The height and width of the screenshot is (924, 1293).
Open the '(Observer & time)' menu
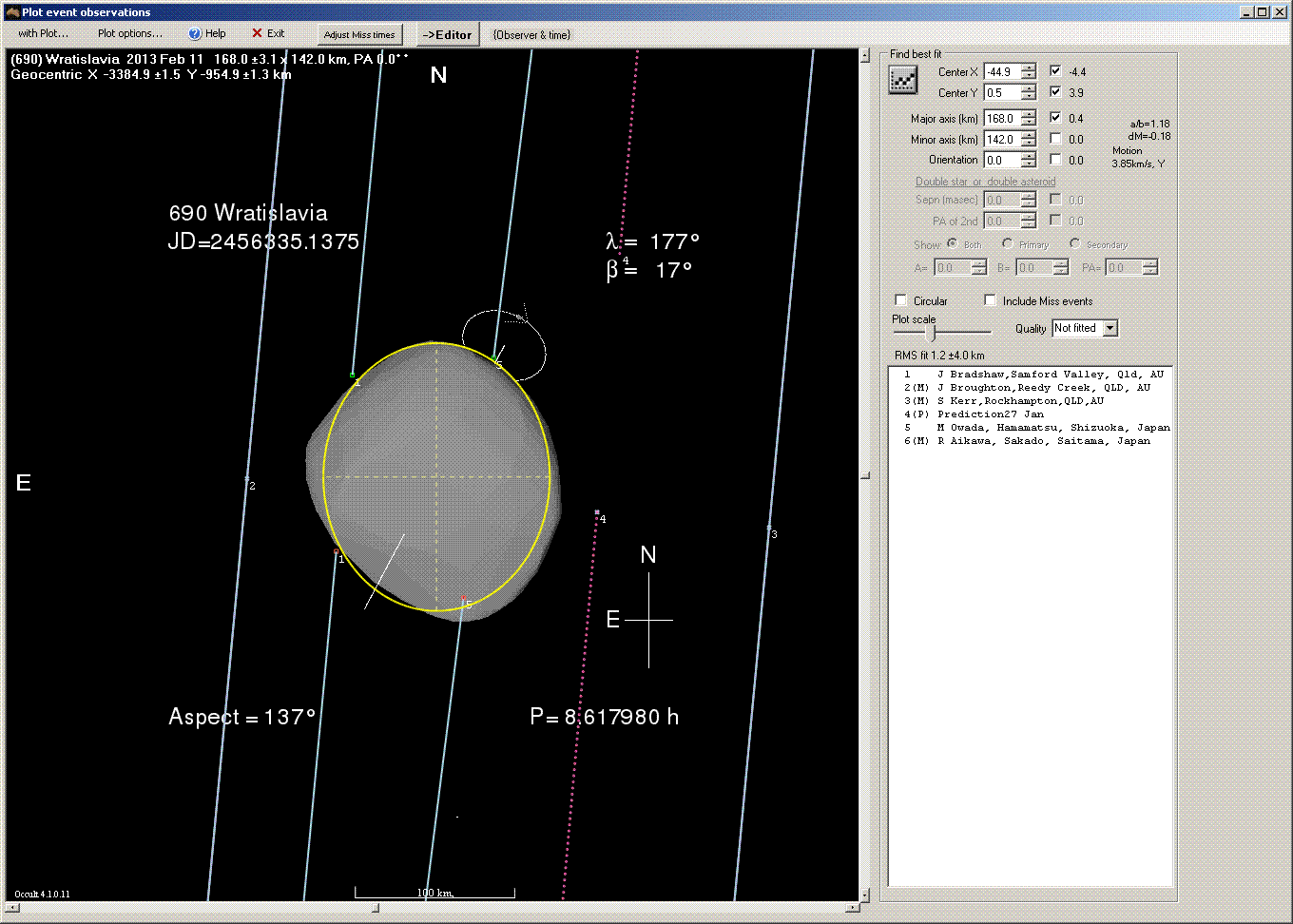coord(531,34)
